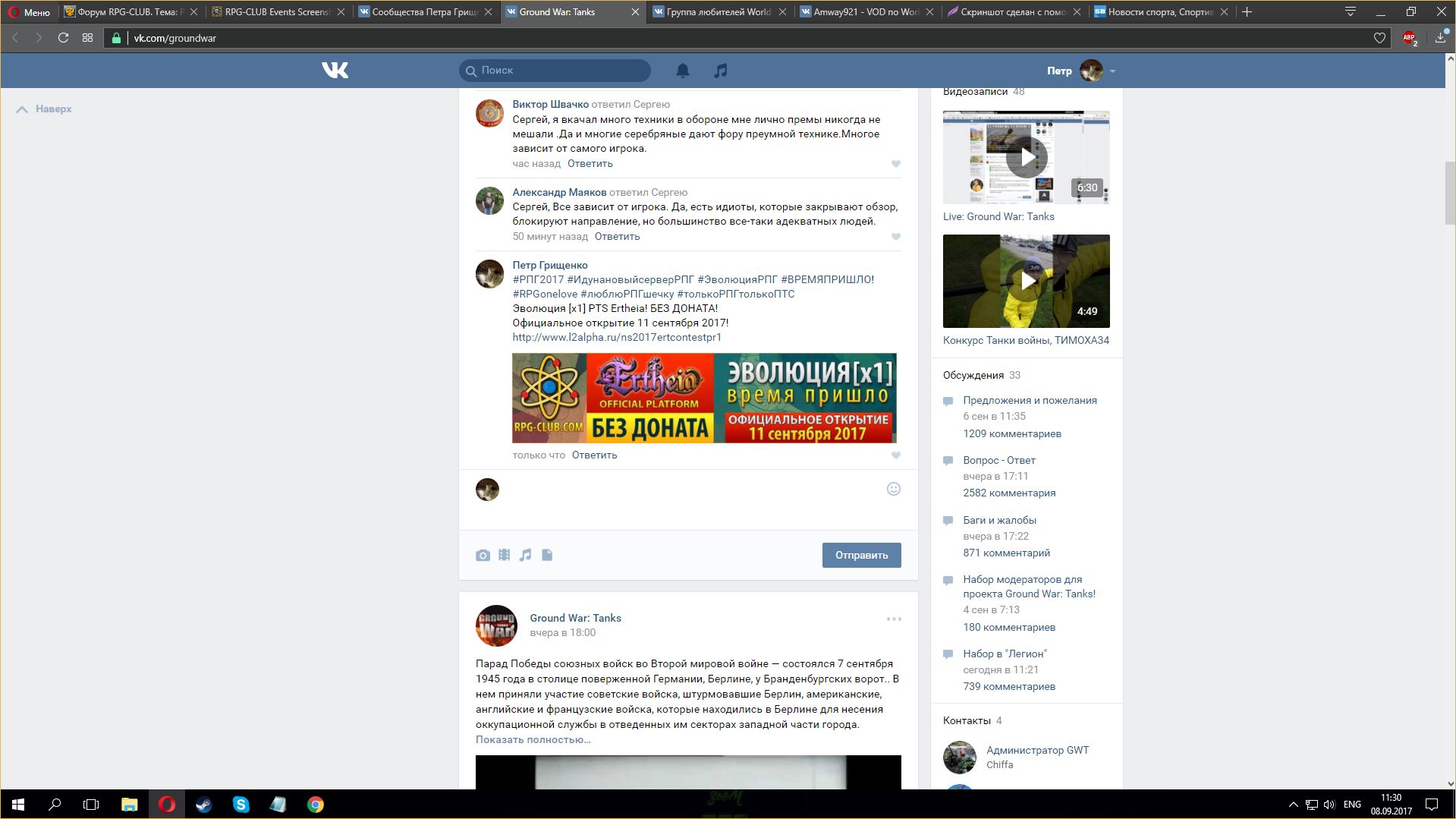Image resolution: width=1456 pixels, height=819 pixels.
Task: Open Набор в "Легион" discussion
Action: pos(1005,654)
